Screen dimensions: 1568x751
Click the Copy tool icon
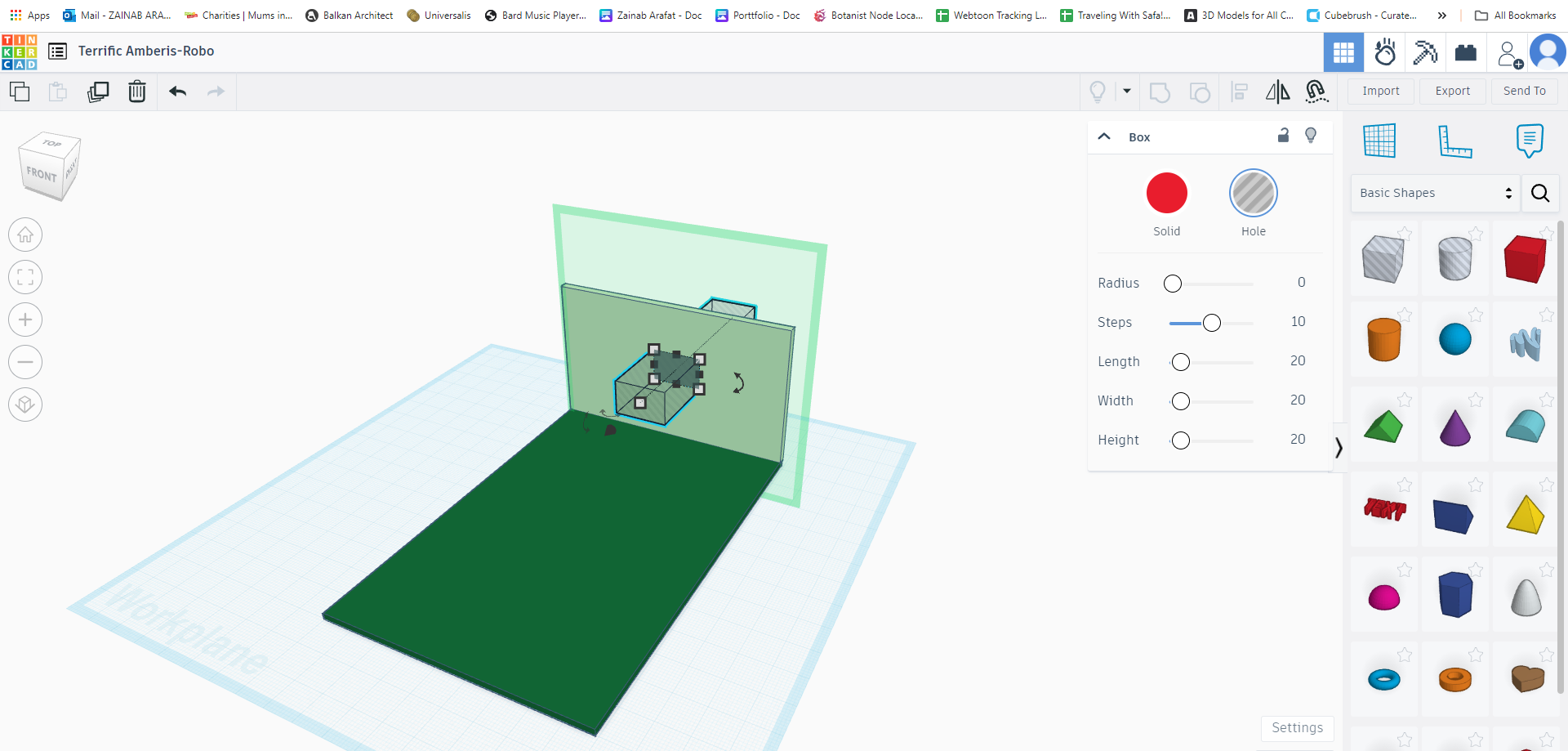pos(20,92)
